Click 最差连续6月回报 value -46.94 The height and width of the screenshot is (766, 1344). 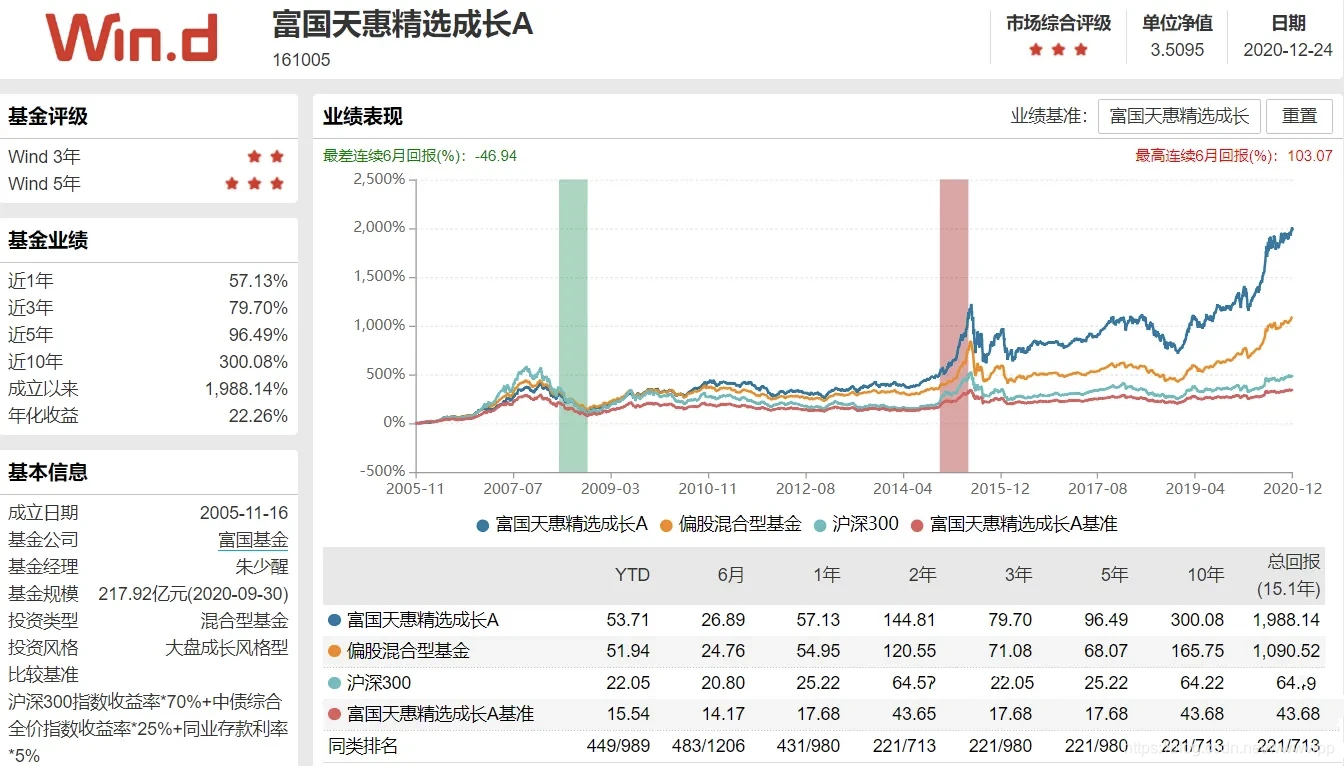click(x=495, y=156)
